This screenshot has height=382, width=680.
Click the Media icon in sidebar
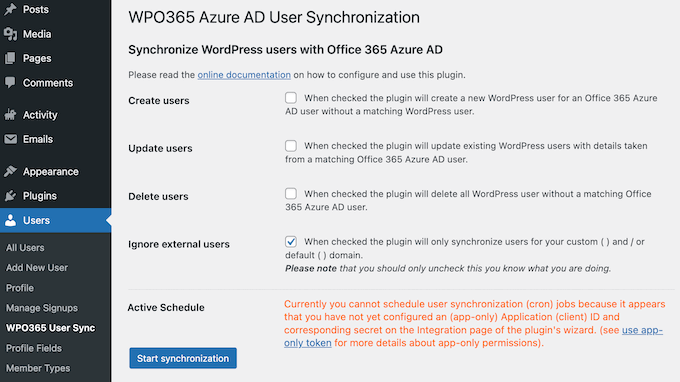pos(10,34)
